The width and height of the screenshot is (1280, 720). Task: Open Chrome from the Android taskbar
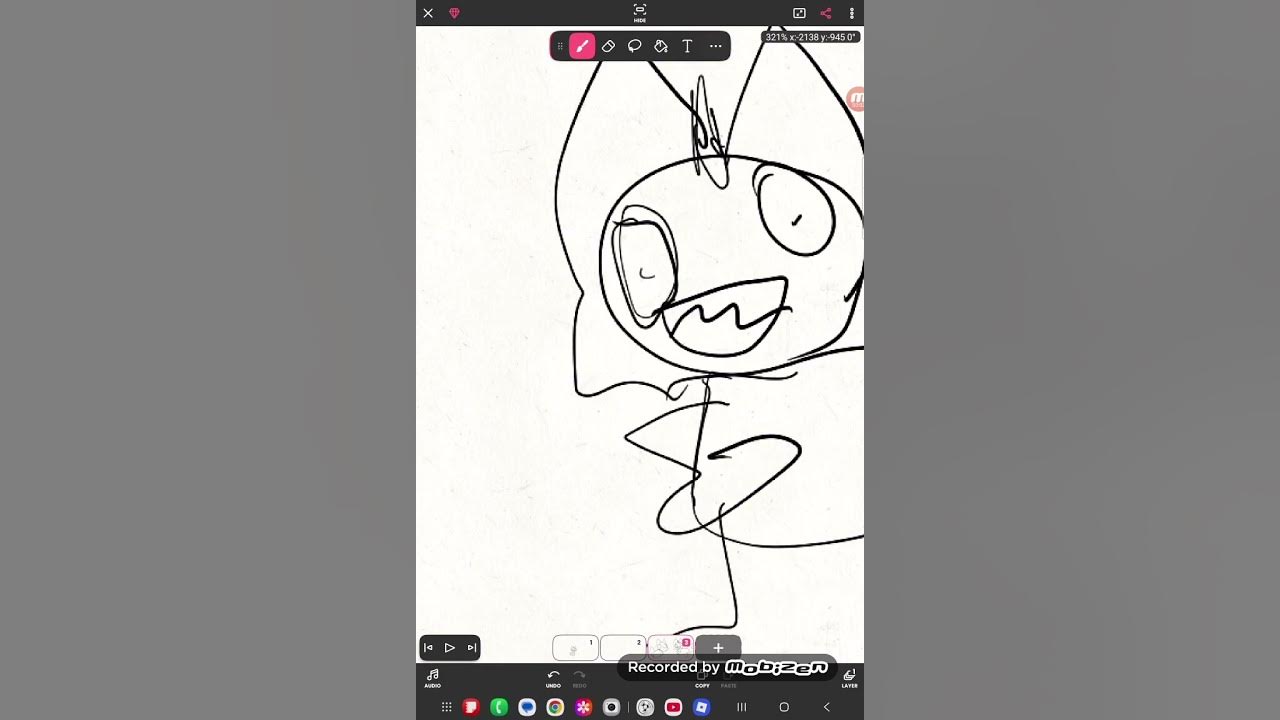click(555, 707)
